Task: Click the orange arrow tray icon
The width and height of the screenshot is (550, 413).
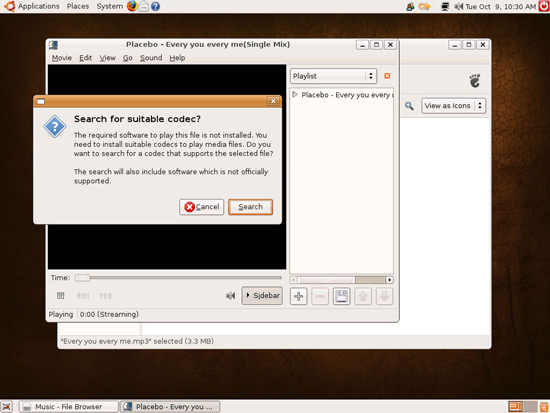Action: (x=424, y=6)
